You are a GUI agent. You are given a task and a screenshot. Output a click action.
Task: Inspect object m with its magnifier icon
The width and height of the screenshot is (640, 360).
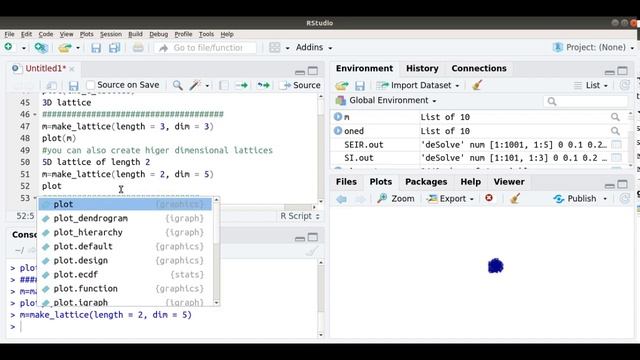tap(615, 117)
